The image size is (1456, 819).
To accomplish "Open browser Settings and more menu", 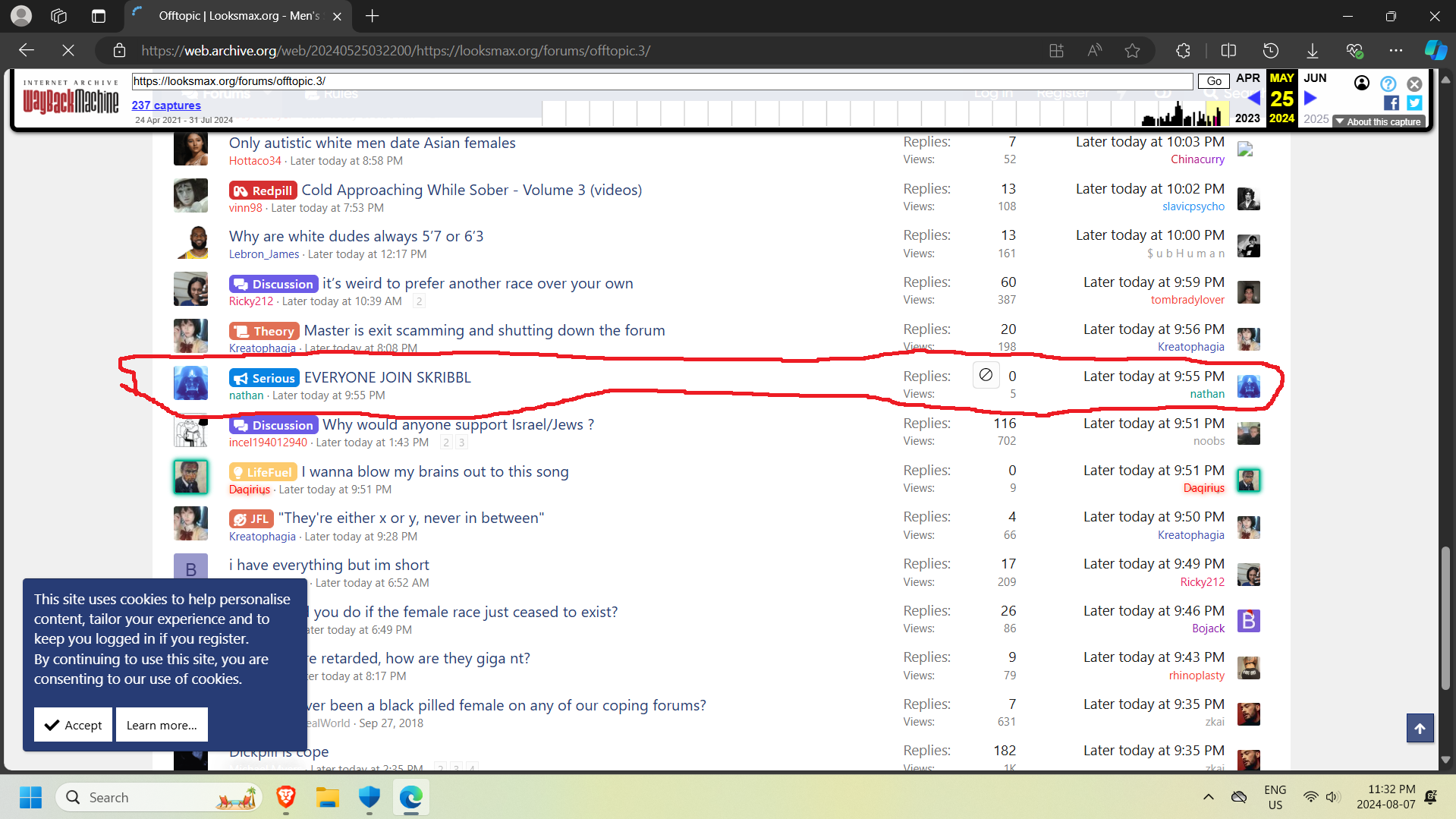I will click(1395, 51).
